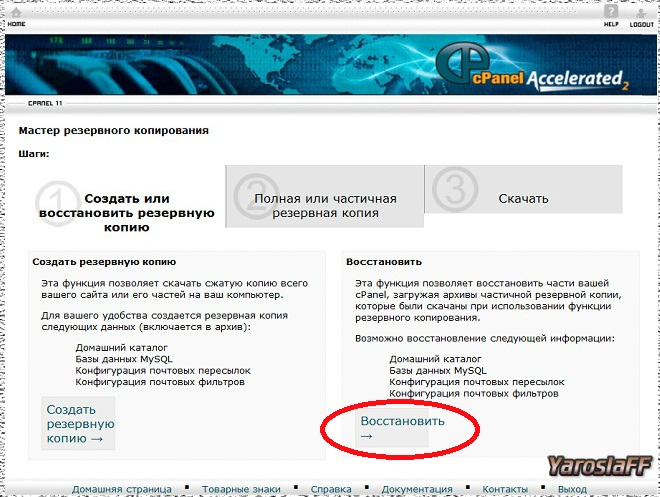This screenshot has width=660, height=497.
Task: Click the Создать резервную копию → button
Action: pyautogui.click(x=78, y=423)
